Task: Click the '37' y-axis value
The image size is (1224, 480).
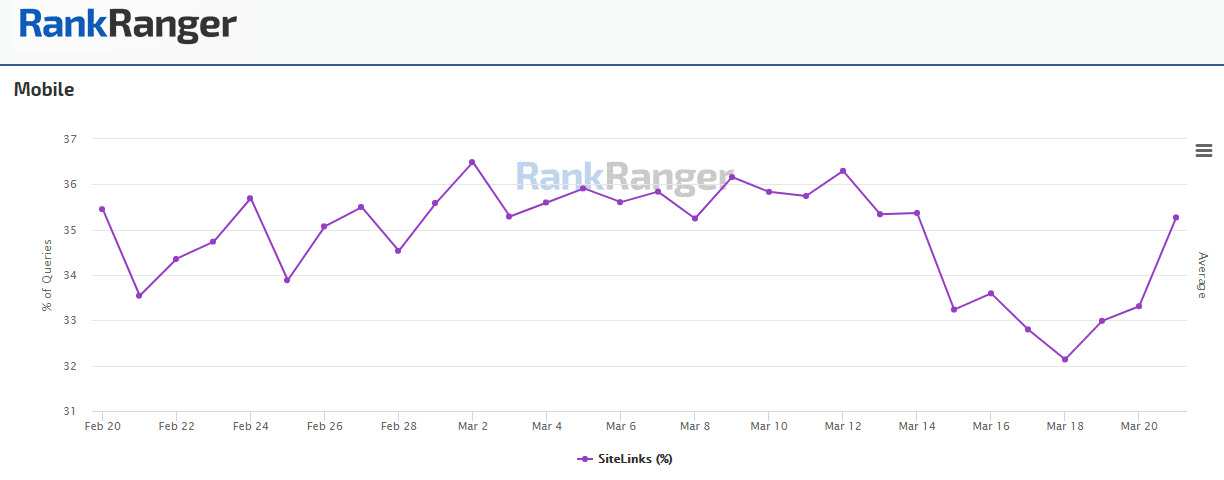Action: click(x=69, y=139)
